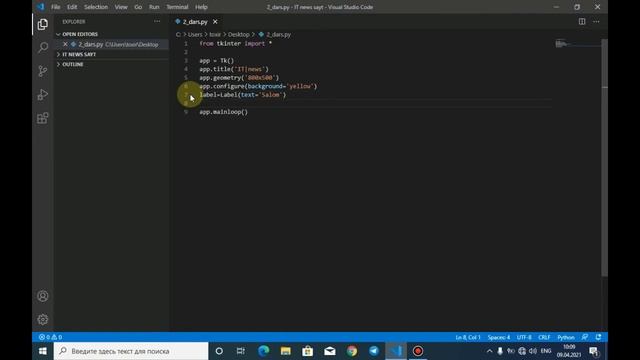Image resolution: width=640 pixels, height=360 pixels.
Task: Launch Microsoft Edge from taskbar
Action: pos(264,351)
